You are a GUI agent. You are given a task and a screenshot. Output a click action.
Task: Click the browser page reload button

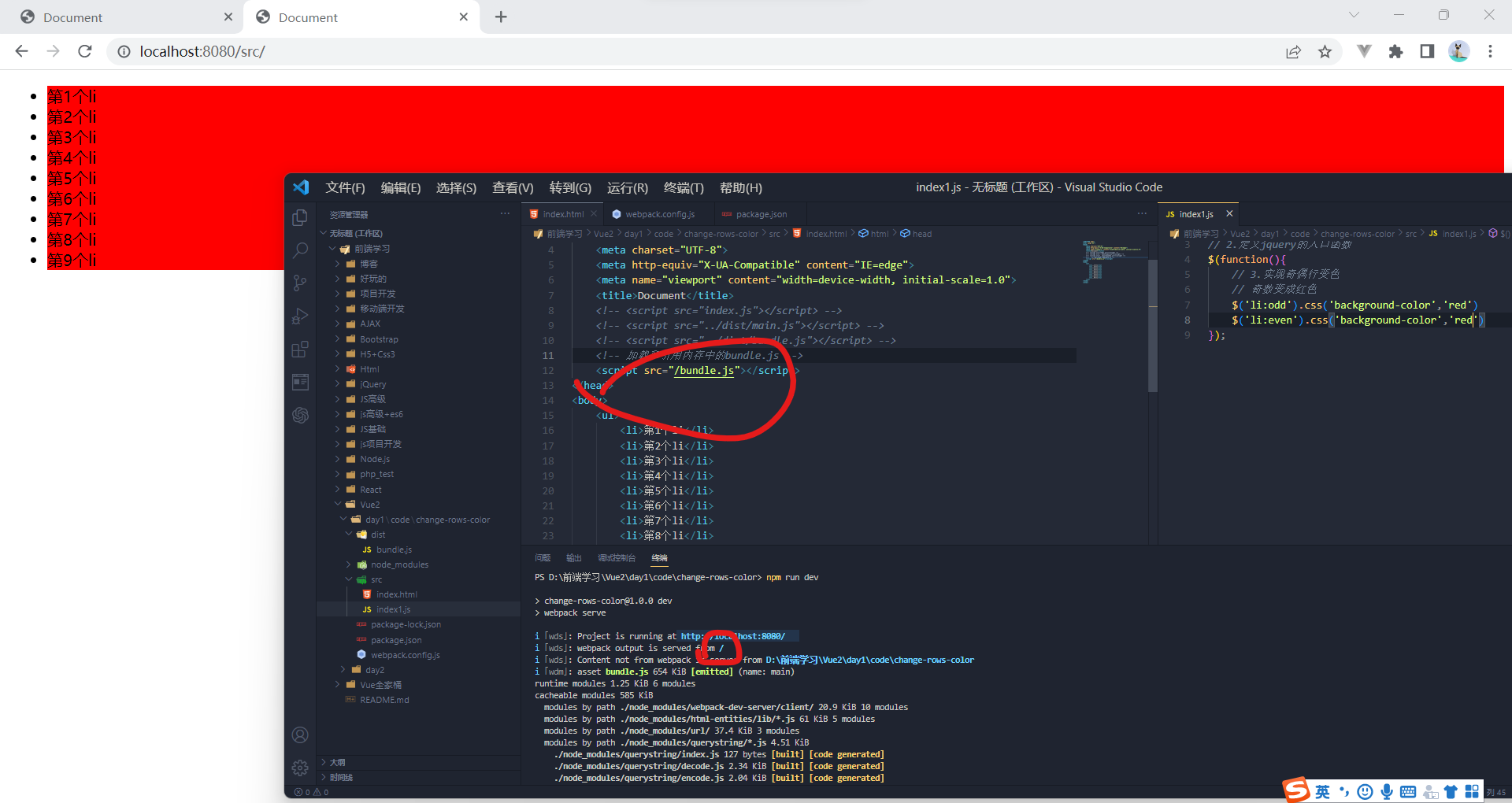84,51
